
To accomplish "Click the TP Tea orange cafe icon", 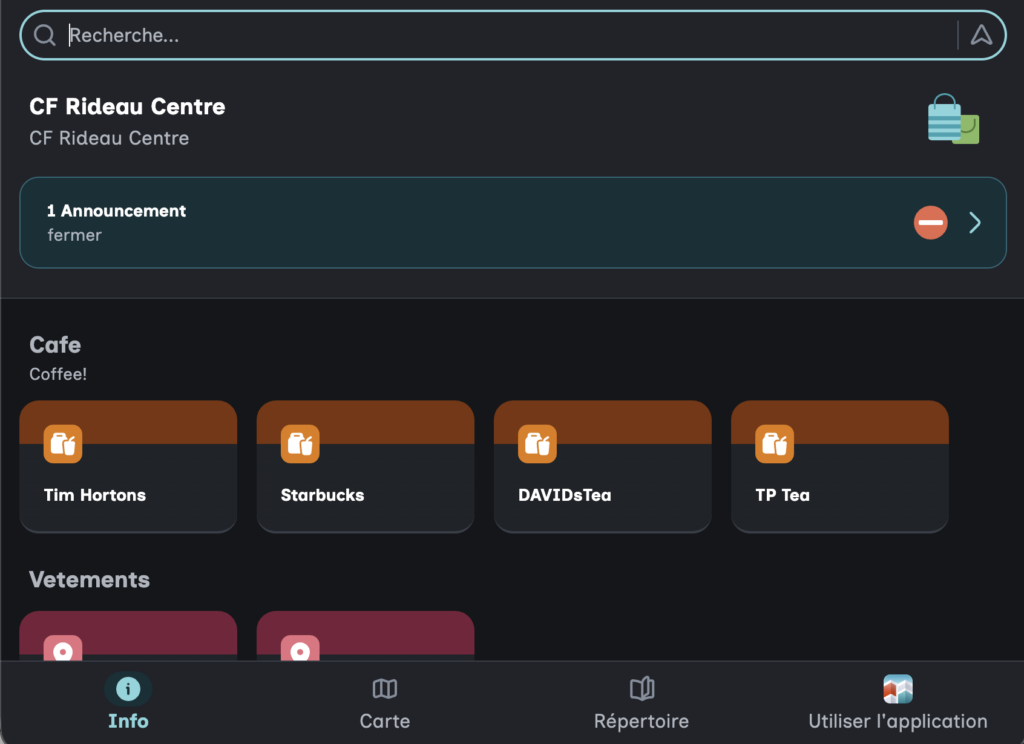I will point(774,444).
